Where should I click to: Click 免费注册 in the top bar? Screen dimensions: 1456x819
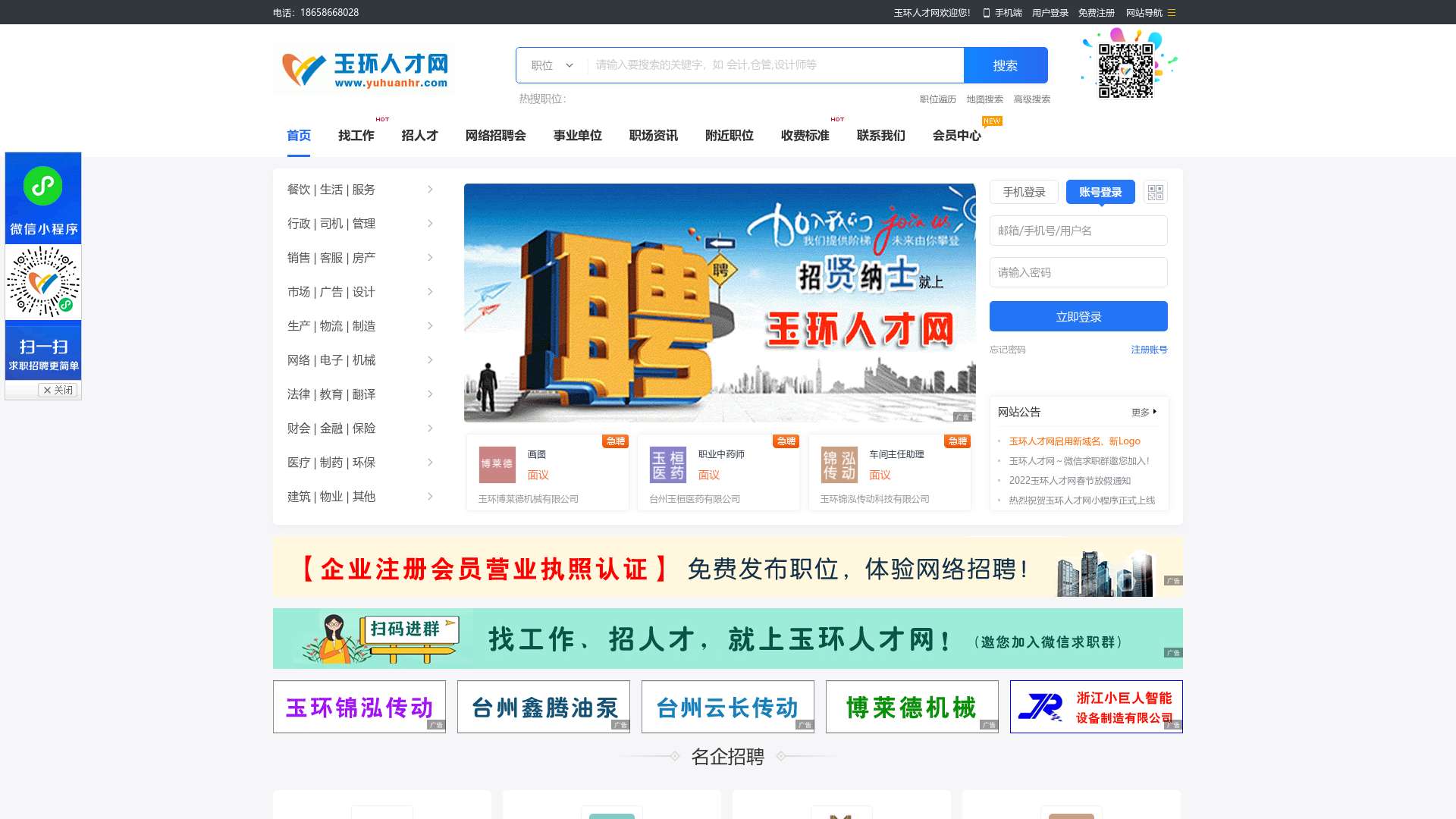[x=1097, y=13]
